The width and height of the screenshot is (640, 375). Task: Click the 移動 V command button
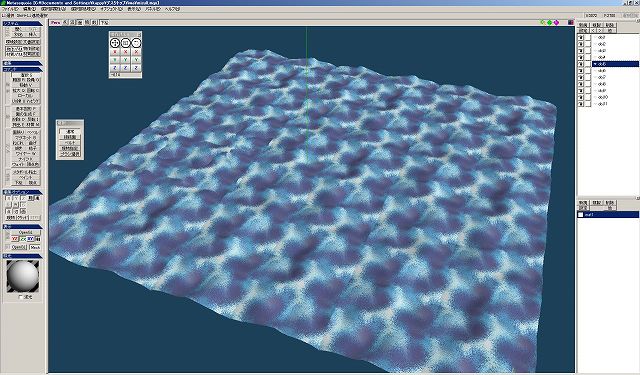26,85
